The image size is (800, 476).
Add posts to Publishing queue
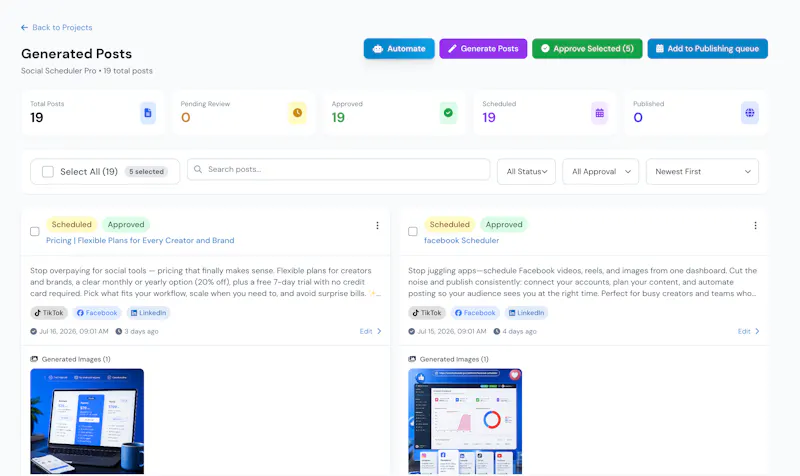pyautogui.click(x=708, y=48)
